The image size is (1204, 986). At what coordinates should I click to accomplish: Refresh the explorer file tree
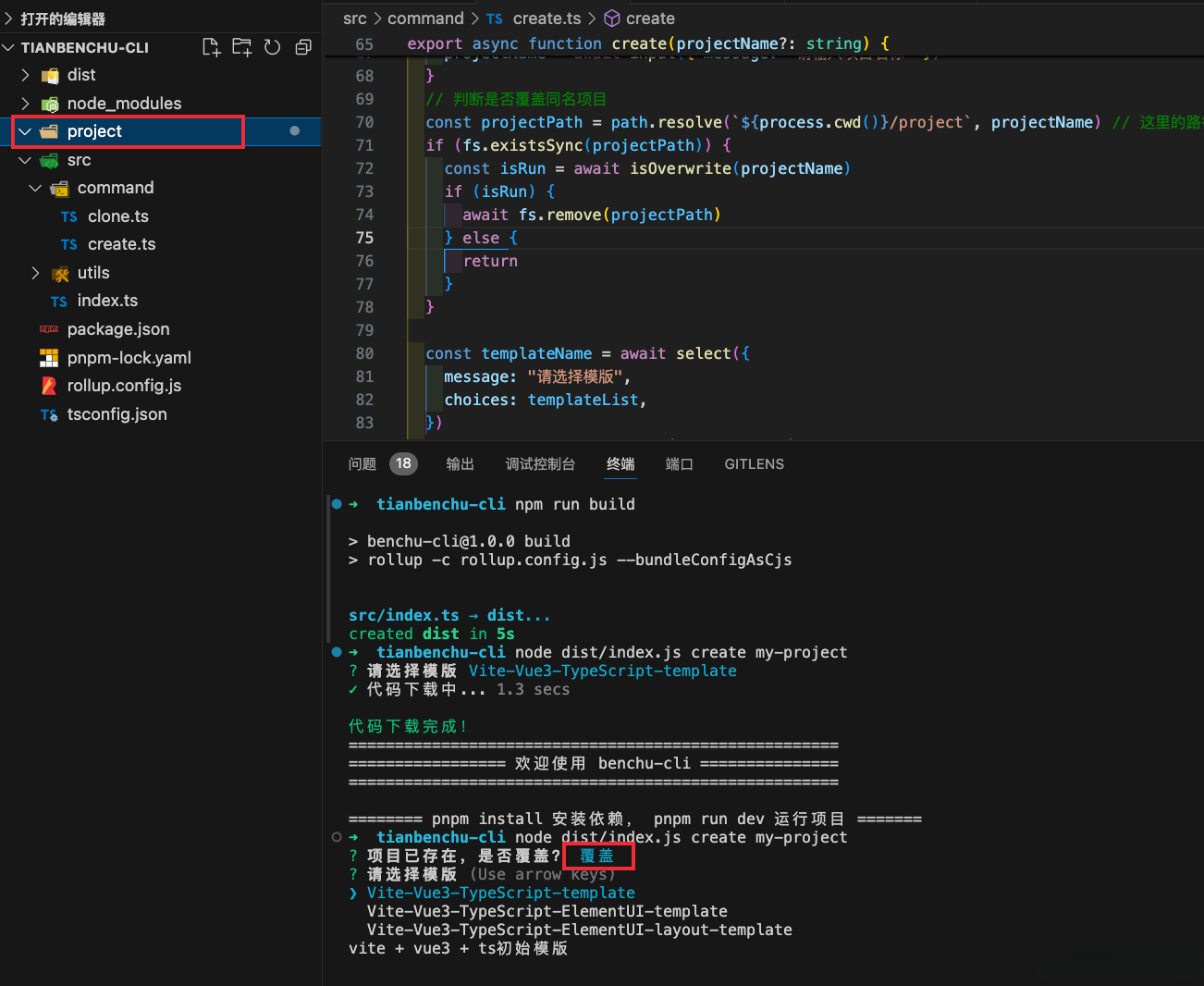point(272,47)
